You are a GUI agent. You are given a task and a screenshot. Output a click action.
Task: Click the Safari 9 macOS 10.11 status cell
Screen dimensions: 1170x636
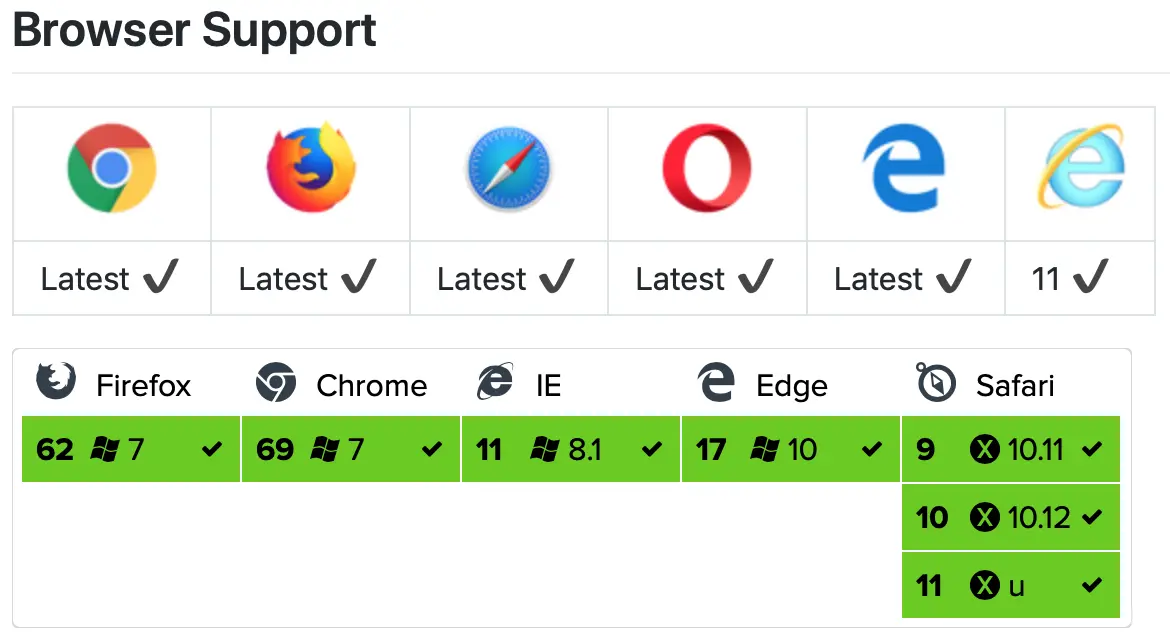click(x=1010, y=450)
